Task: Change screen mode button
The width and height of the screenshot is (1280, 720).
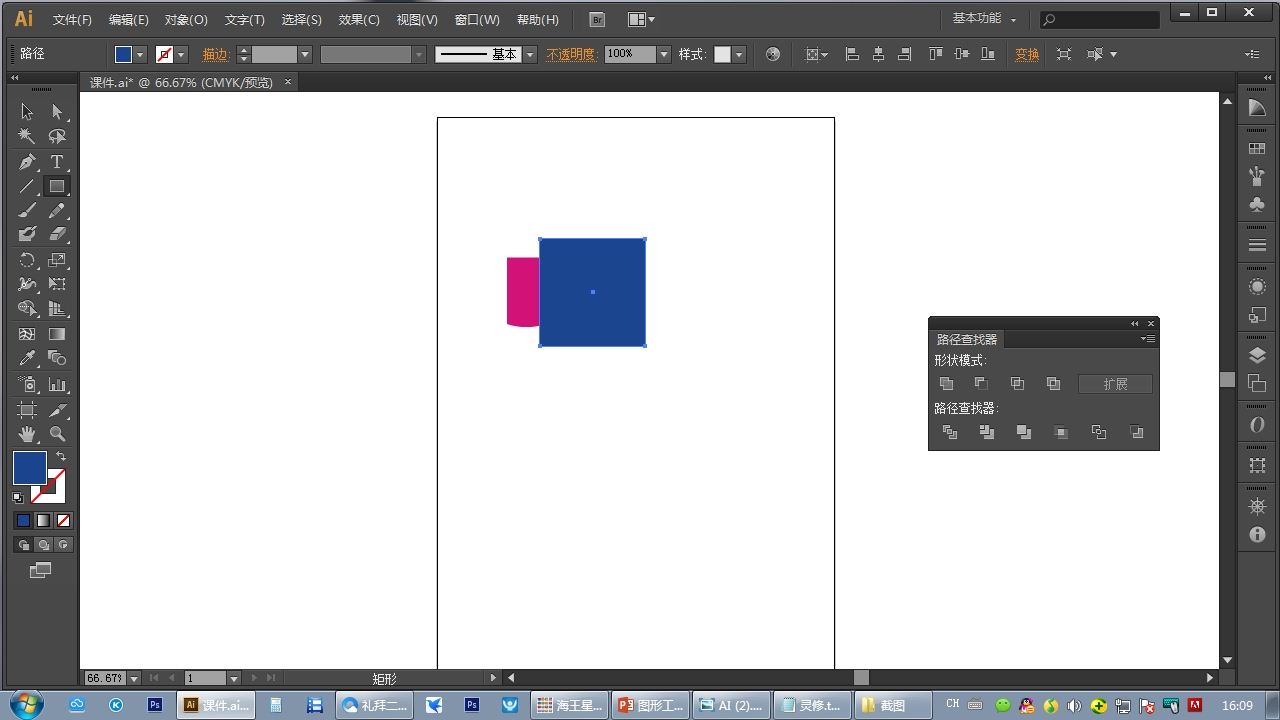Action: pyautogui.click(x=40, y=570)
